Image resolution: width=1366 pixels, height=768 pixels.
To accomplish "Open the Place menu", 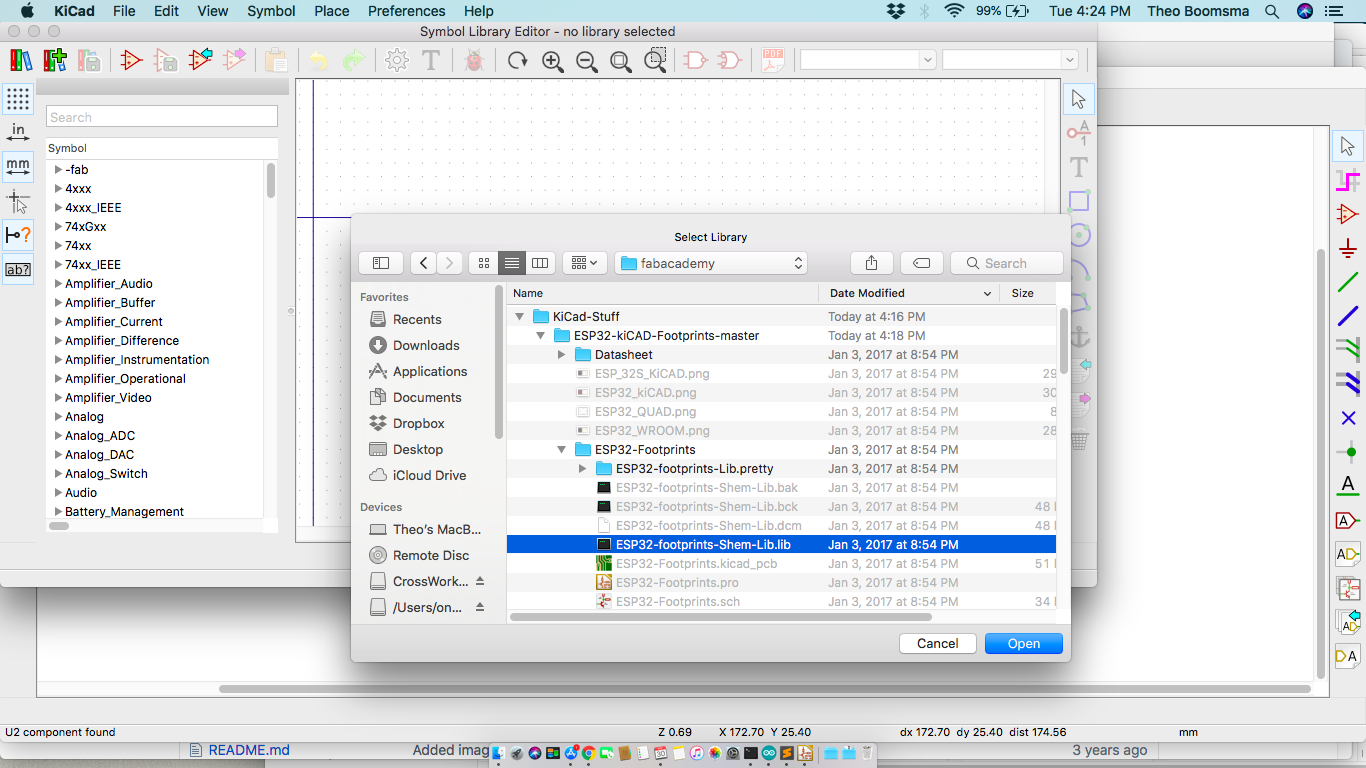I will click(332, 11).
